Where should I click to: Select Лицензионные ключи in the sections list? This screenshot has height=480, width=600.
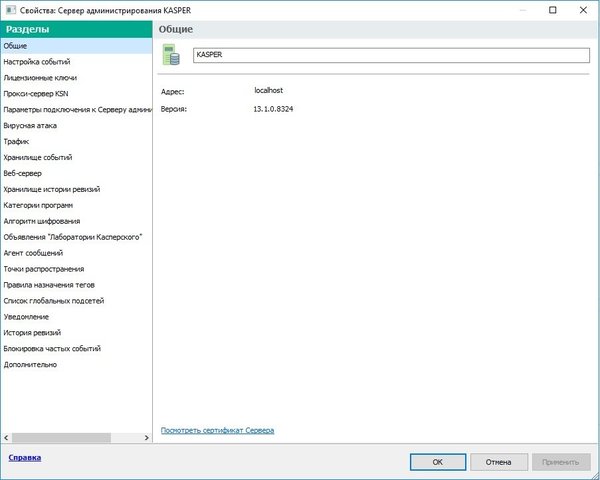pos(40,77)
